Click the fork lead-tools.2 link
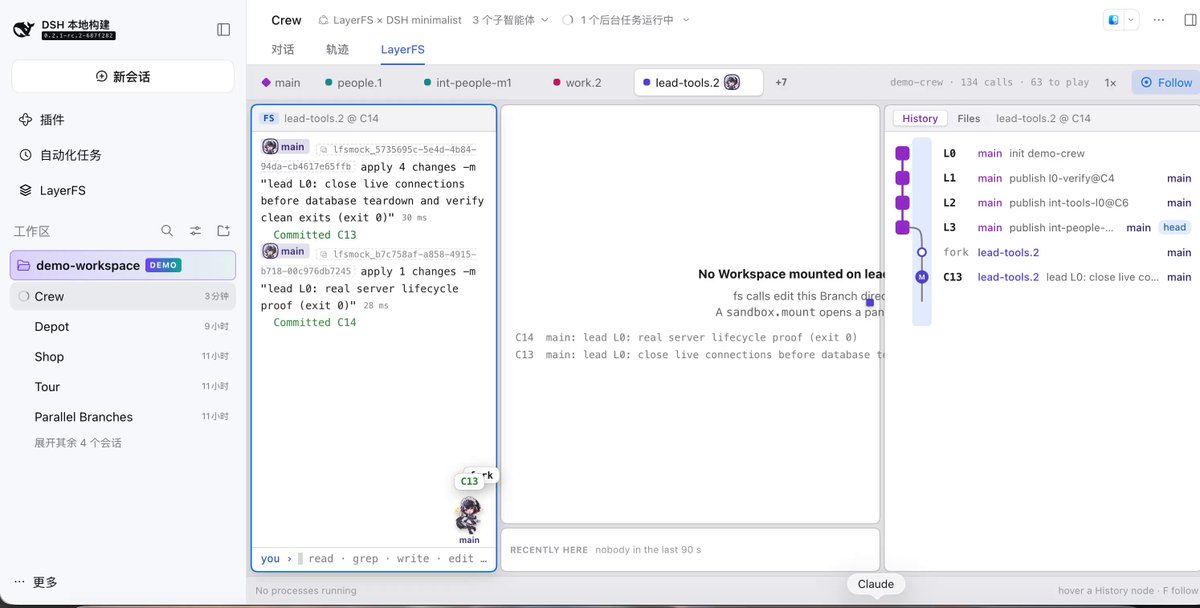Image resolution: width=1200 pixels, height=608 pixels. point(1008,253)
